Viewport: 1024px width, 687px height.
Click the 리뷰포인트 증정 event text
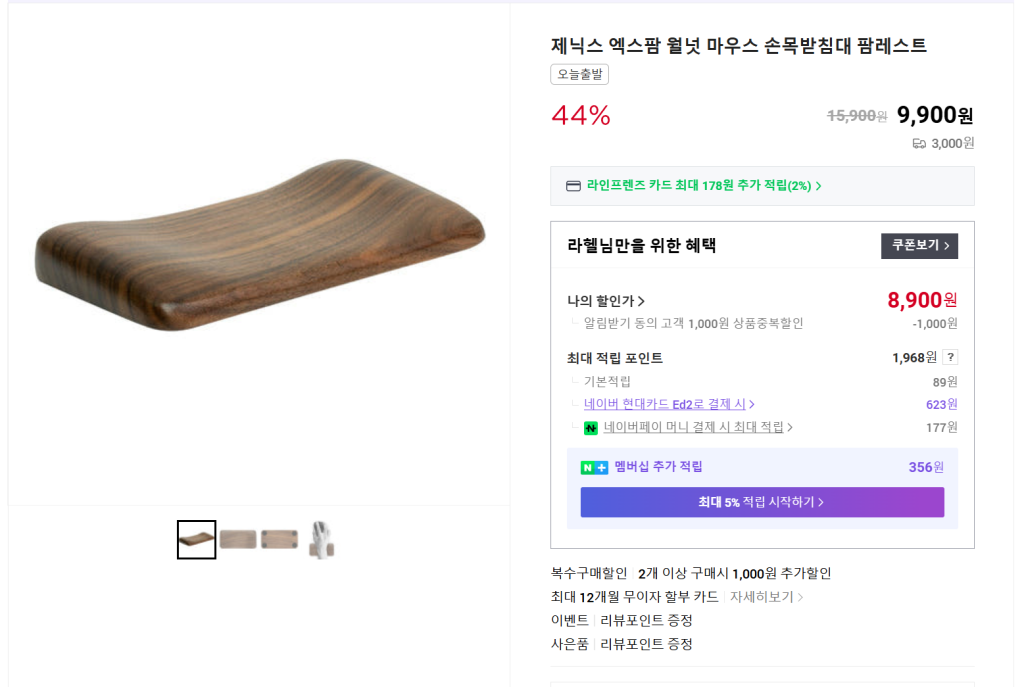click(x=646, y=621)
